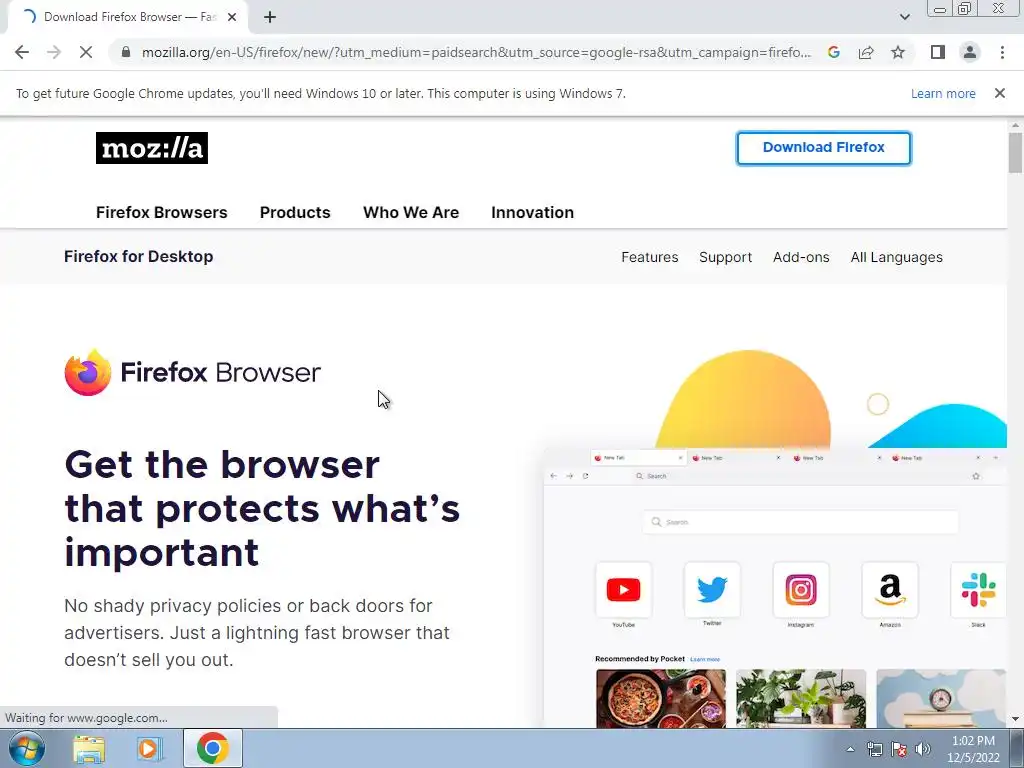Viewport: 1024px width, 768px height.
Task: Click the network tray icon
Action: (874, 749)
